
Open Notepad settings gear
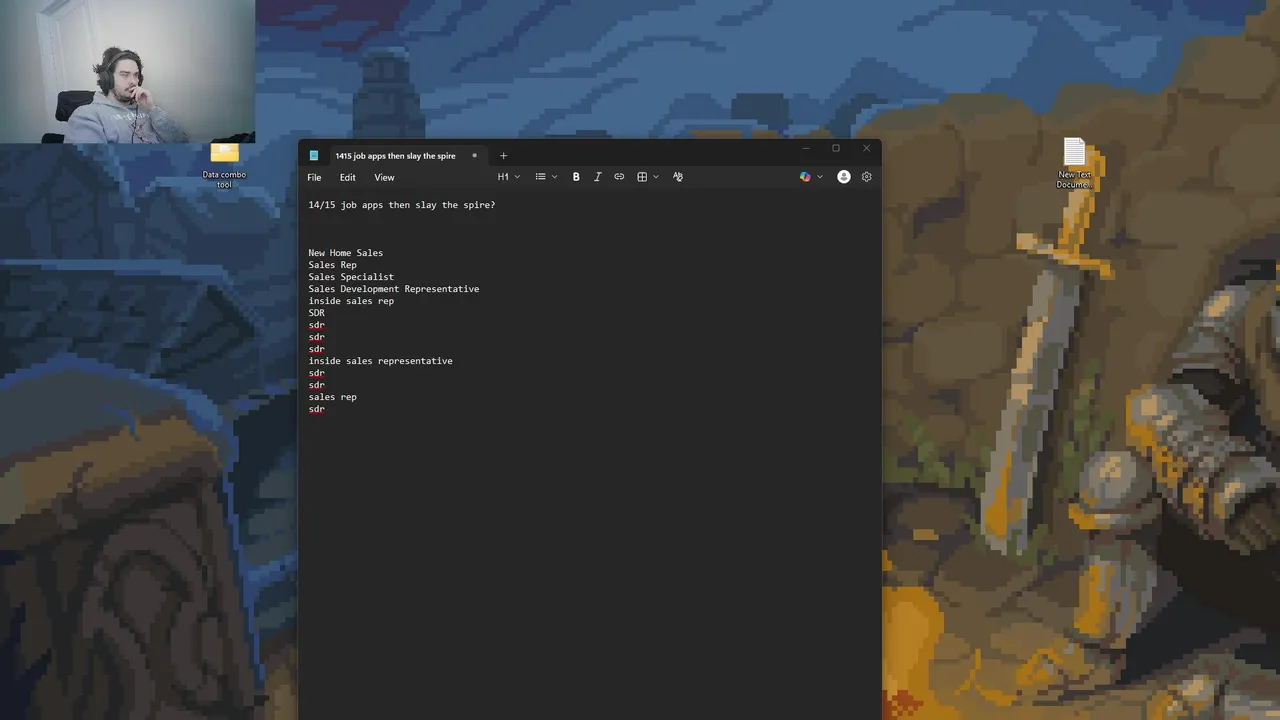867,177
